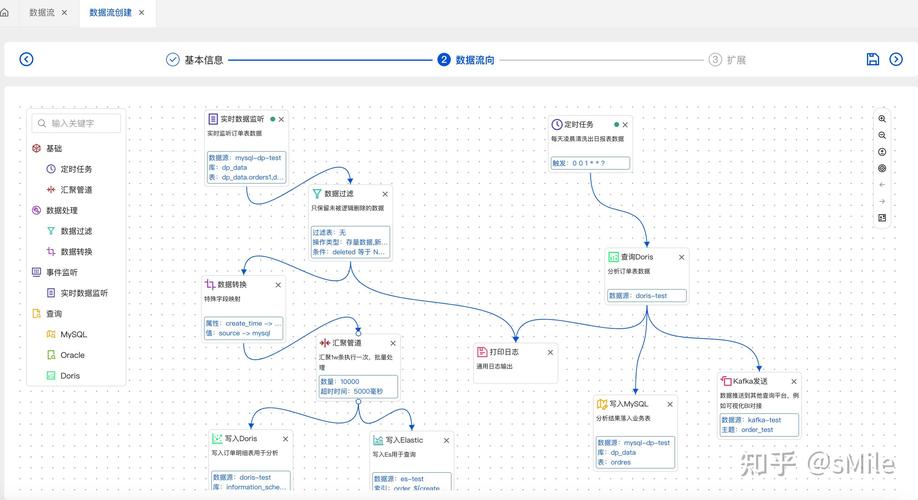
Task: Click the zoom out icon on canvas toolbar
Action: coord(882,135)
